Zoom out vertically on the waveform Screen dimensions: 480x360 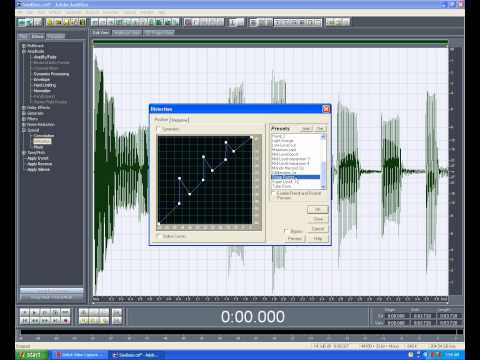coord(117,321)
